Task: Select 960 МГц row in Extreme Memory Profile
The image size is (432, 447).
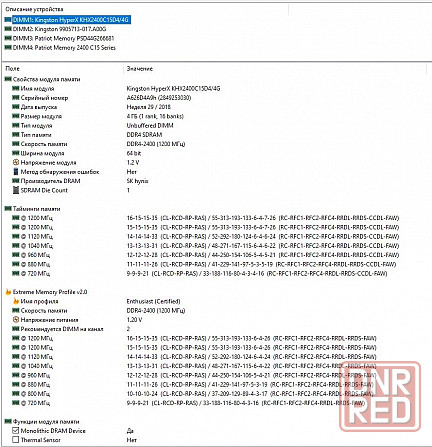Action: click(x=194, y=375)
